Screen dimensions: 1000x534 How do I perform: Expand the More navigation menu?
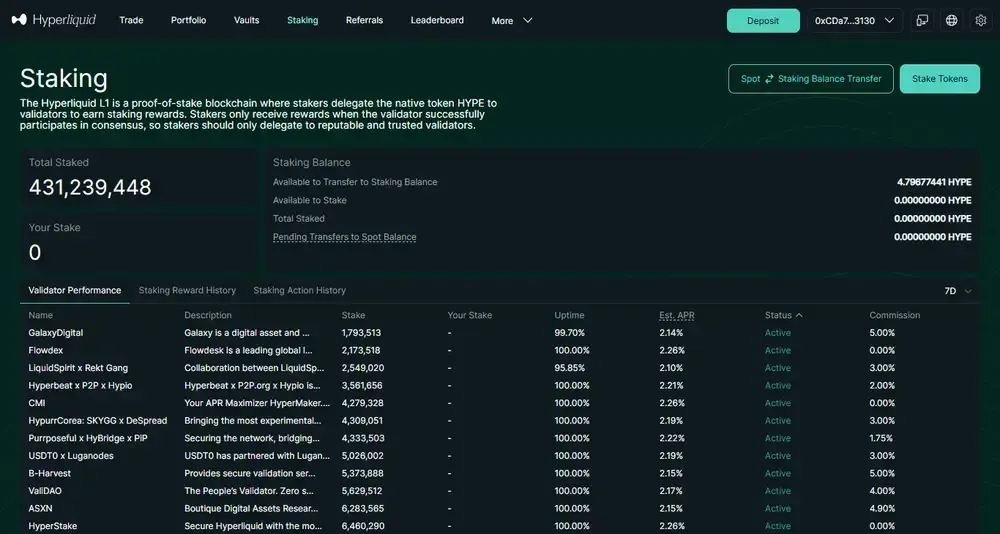pos(512,20)
